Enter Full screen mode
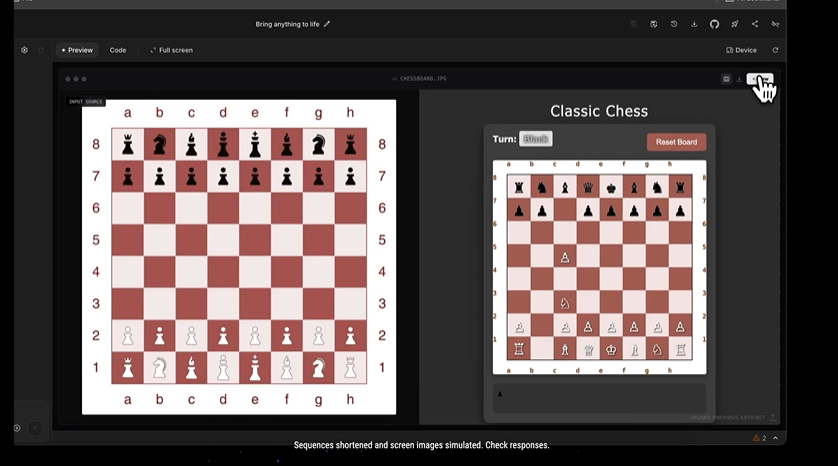Screen dimensions: 838x466 [171, 50]
